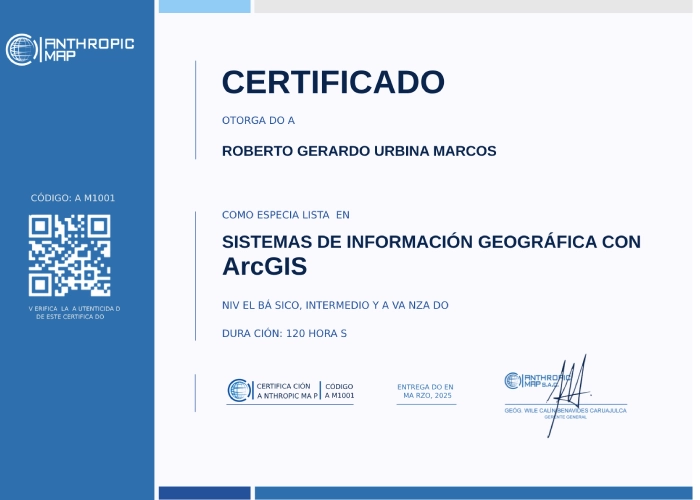Click the Anthropic Map logo in the blue sidebar
Image resolution: width=700 pixels, height=500 pixels.
coord(70,50)
